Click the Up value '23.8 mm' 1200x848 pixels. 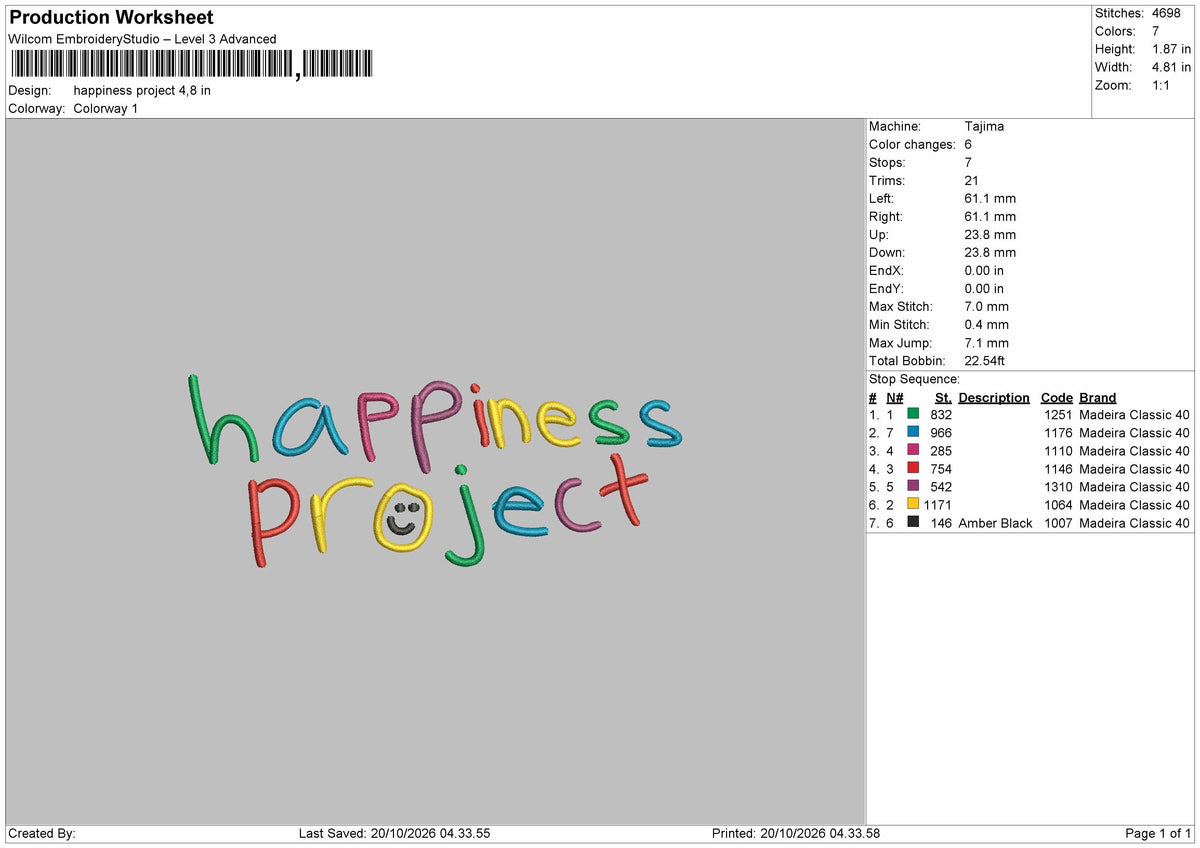click(x=990, y=234)
